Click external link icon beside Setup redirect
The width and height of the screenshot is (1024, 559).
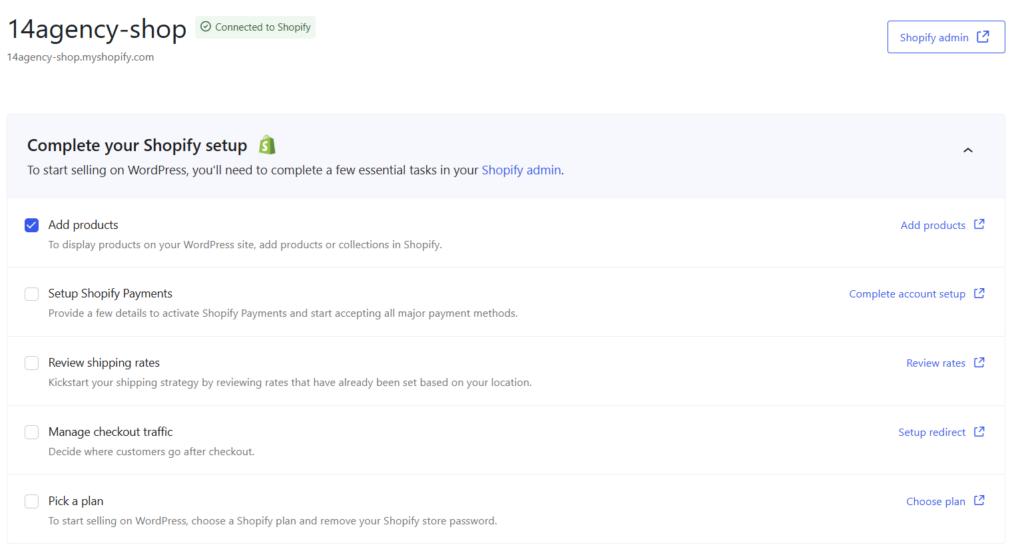coord(979,432)
